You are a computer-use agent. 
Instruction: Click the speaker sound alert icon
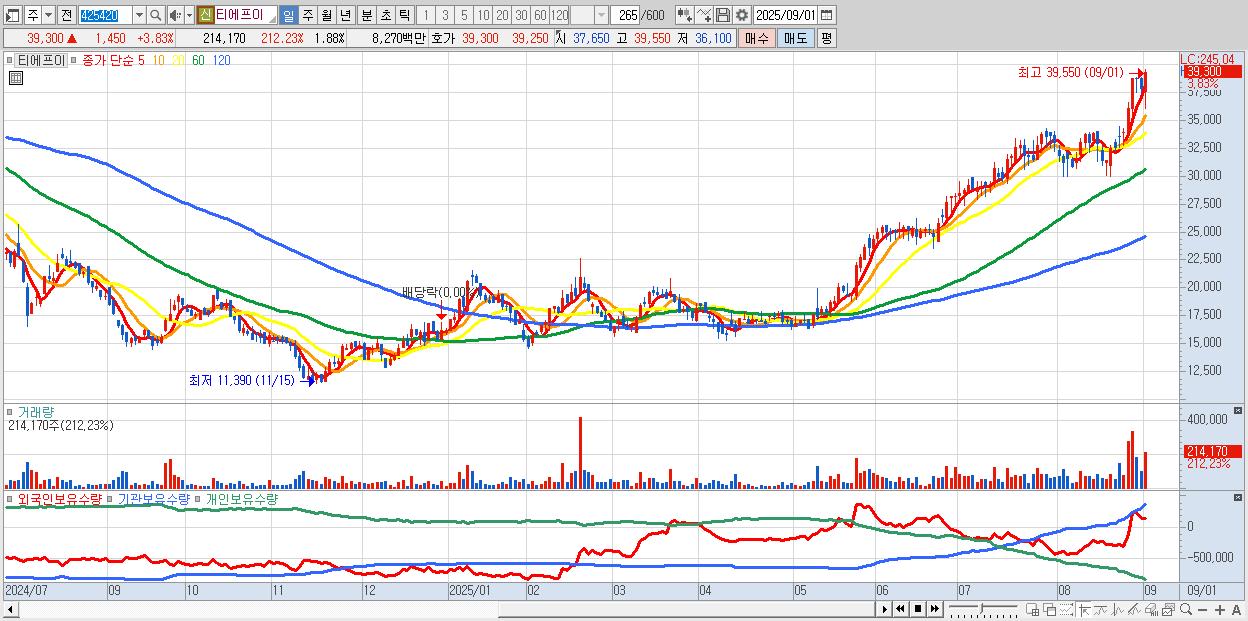point(176,15)
